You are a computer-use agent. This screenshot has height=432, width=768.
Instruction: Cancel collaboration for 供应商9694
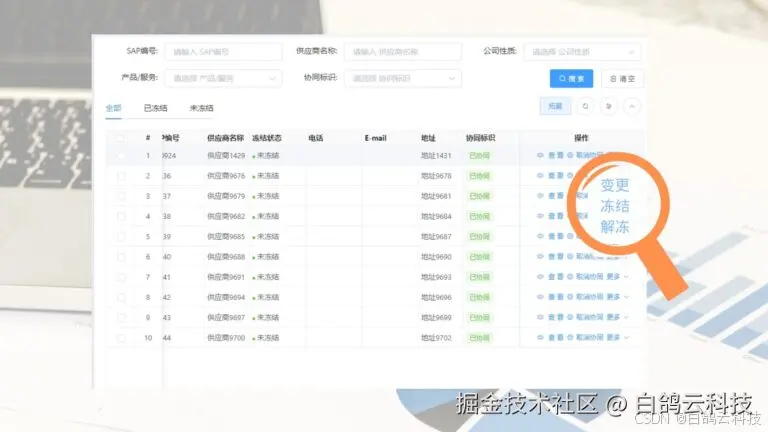[x=585, y=297]
